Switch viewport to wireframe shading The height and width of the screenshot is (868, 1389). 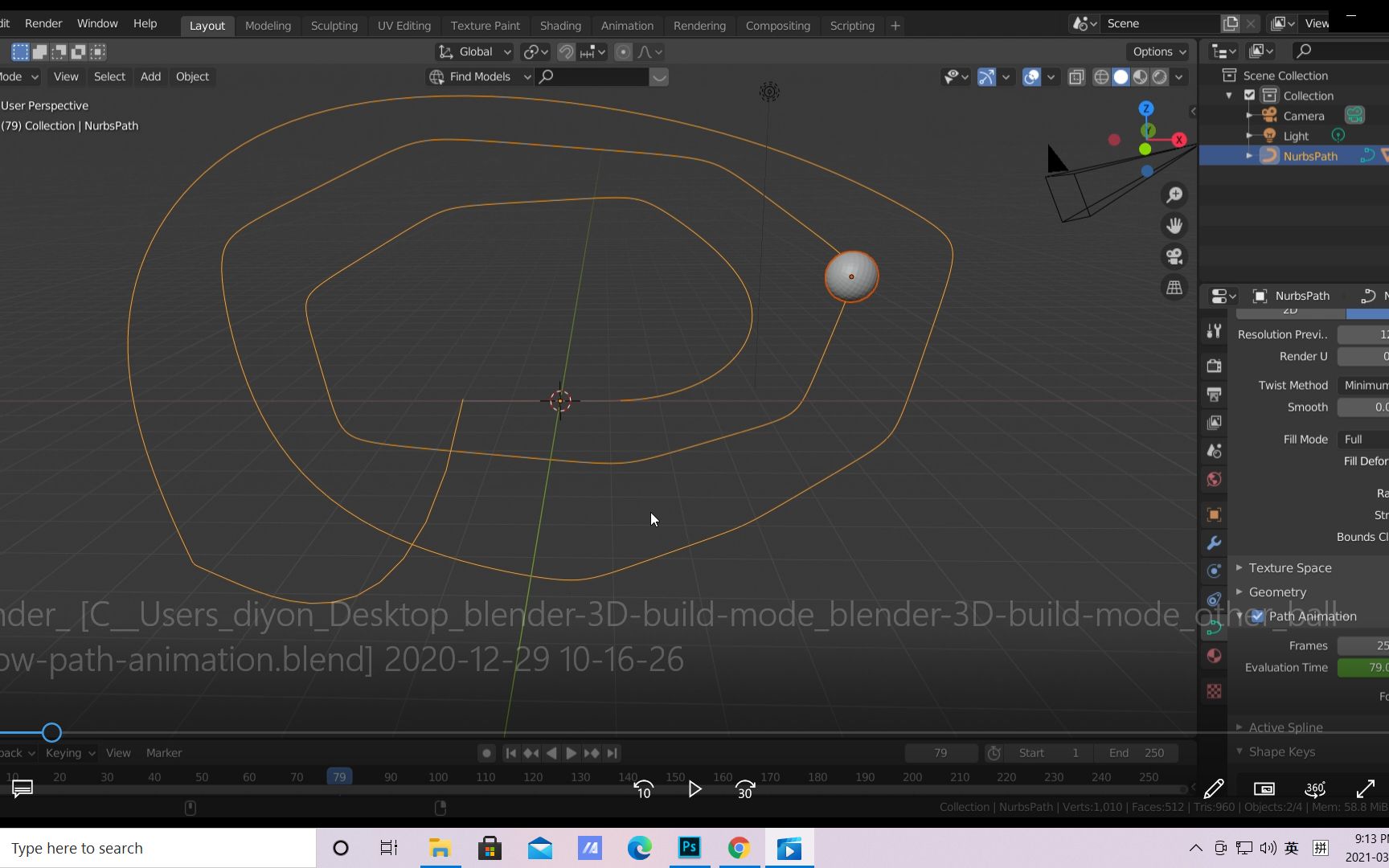[1100, 77]
